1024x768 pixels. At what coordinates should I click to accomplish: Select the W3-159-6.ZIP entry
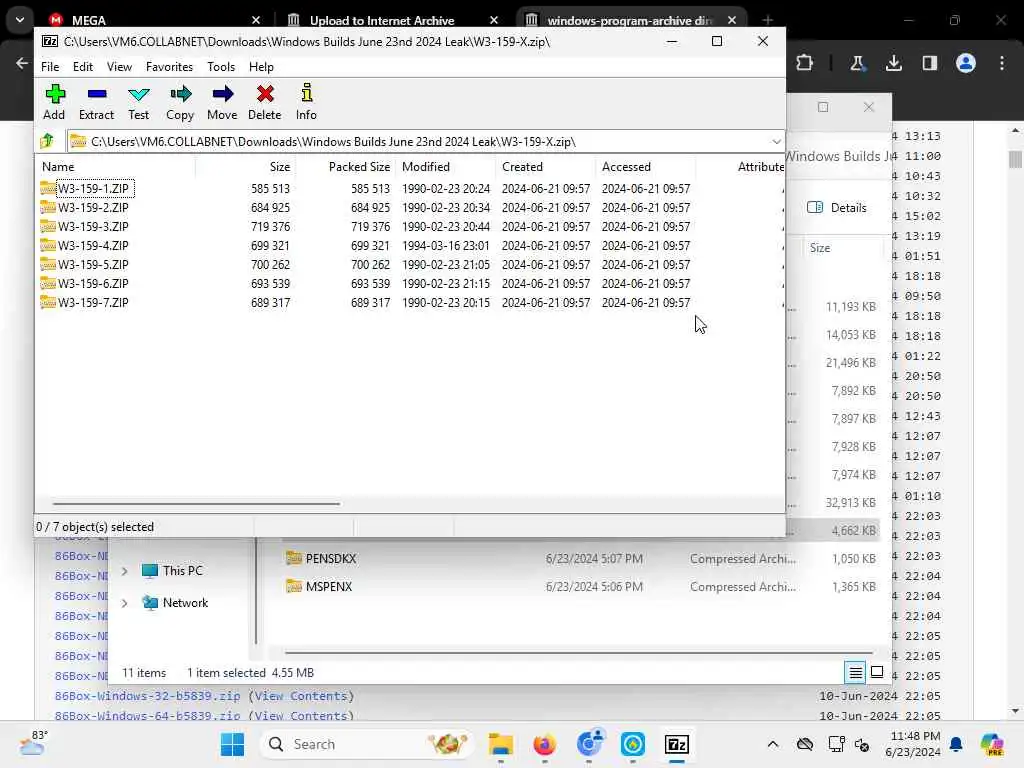click(x=93, y=283)
